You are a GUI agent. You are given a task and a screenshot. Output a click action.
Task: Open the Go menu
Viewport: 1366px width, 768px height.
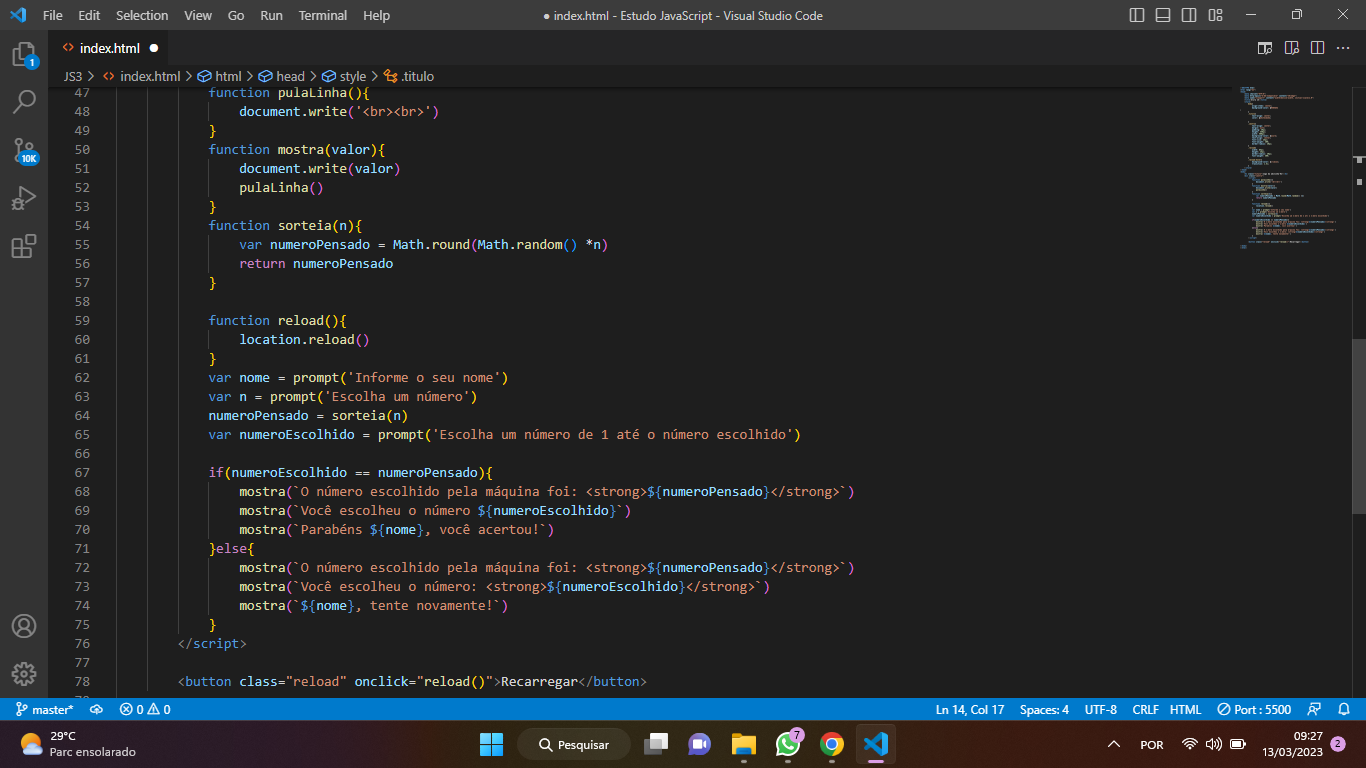tap(236, 15)
